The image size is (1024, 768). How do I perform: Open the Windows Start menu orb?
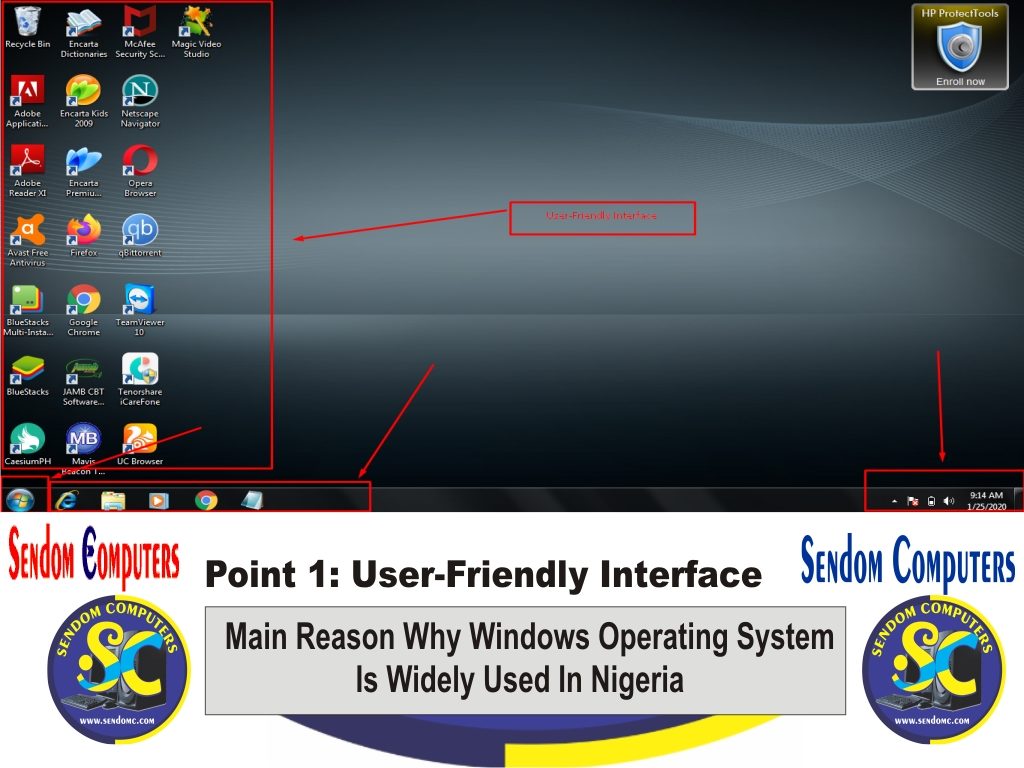[20, 500]
